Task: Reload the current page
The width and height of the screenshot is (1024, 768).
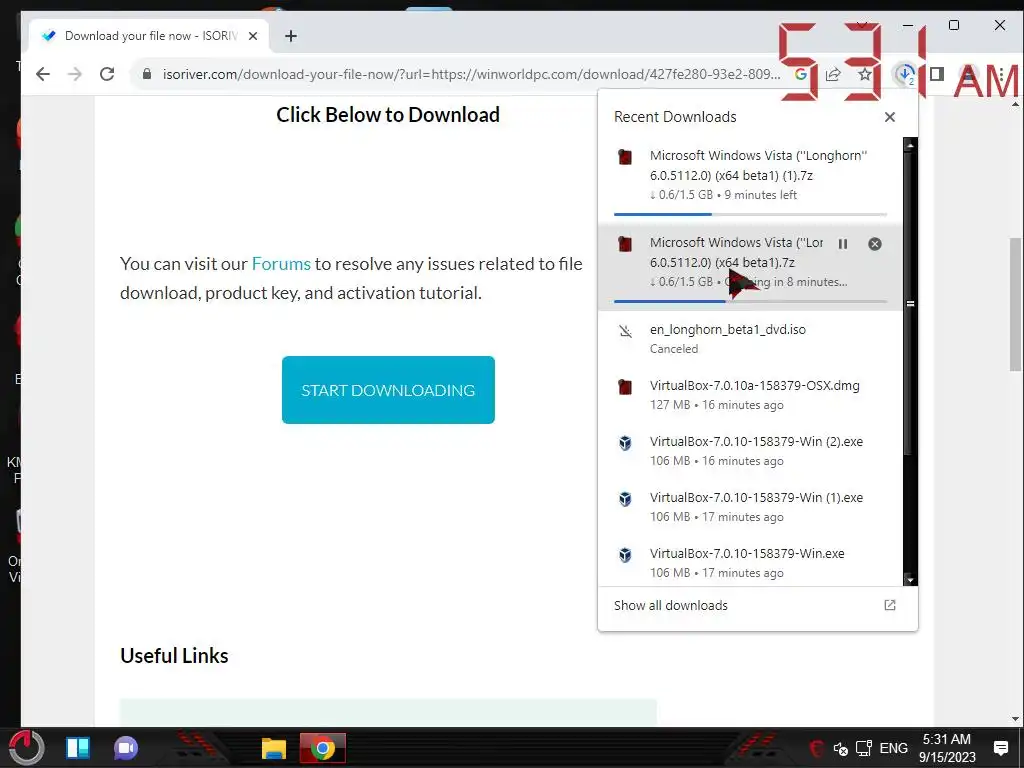Action: click(107, 74)
